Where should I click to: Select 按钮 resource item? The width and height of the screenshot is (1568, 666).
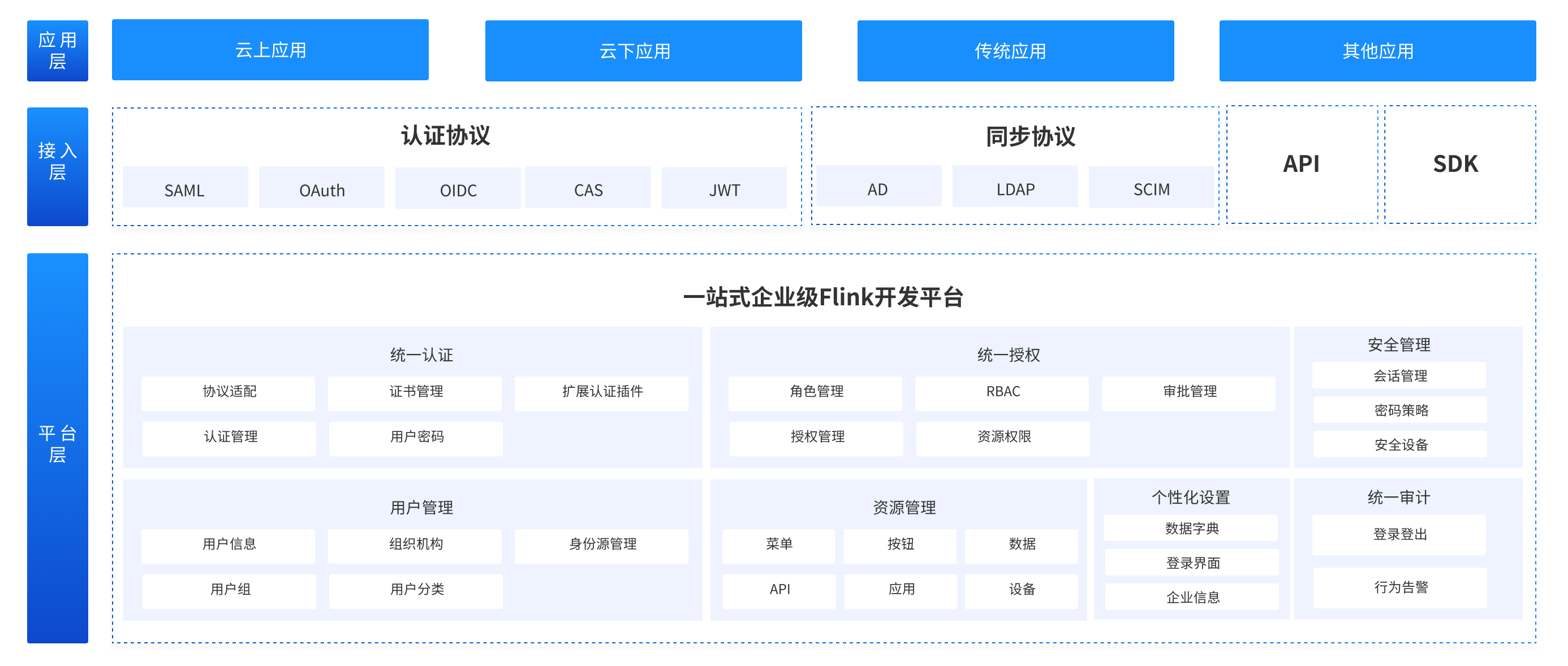pyautogui.click(x=899, y=546)
